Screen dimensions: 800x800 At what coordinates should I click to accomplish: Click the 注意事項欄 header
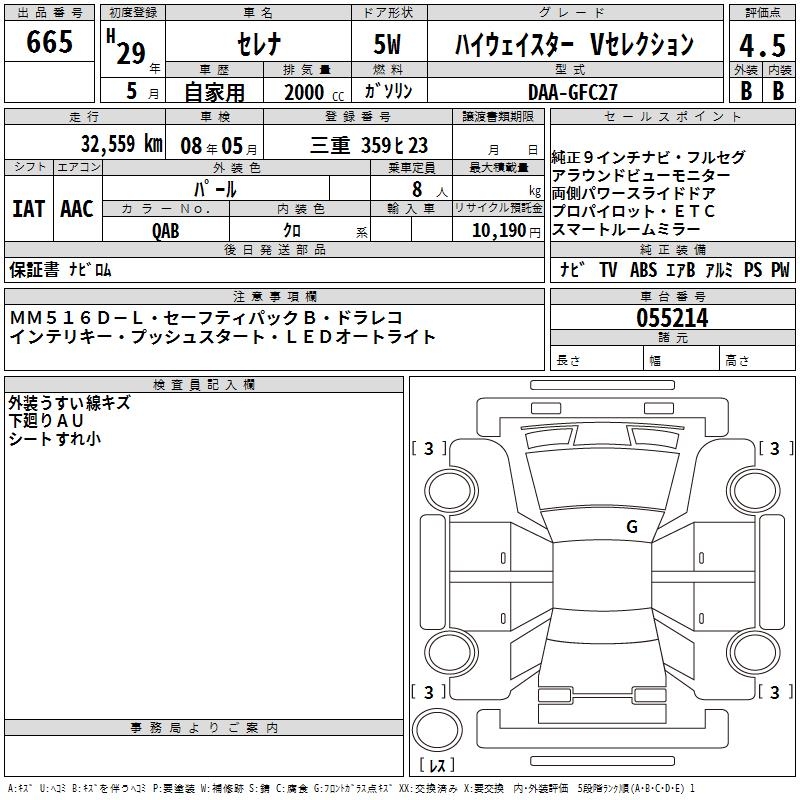tap(274, 296)
